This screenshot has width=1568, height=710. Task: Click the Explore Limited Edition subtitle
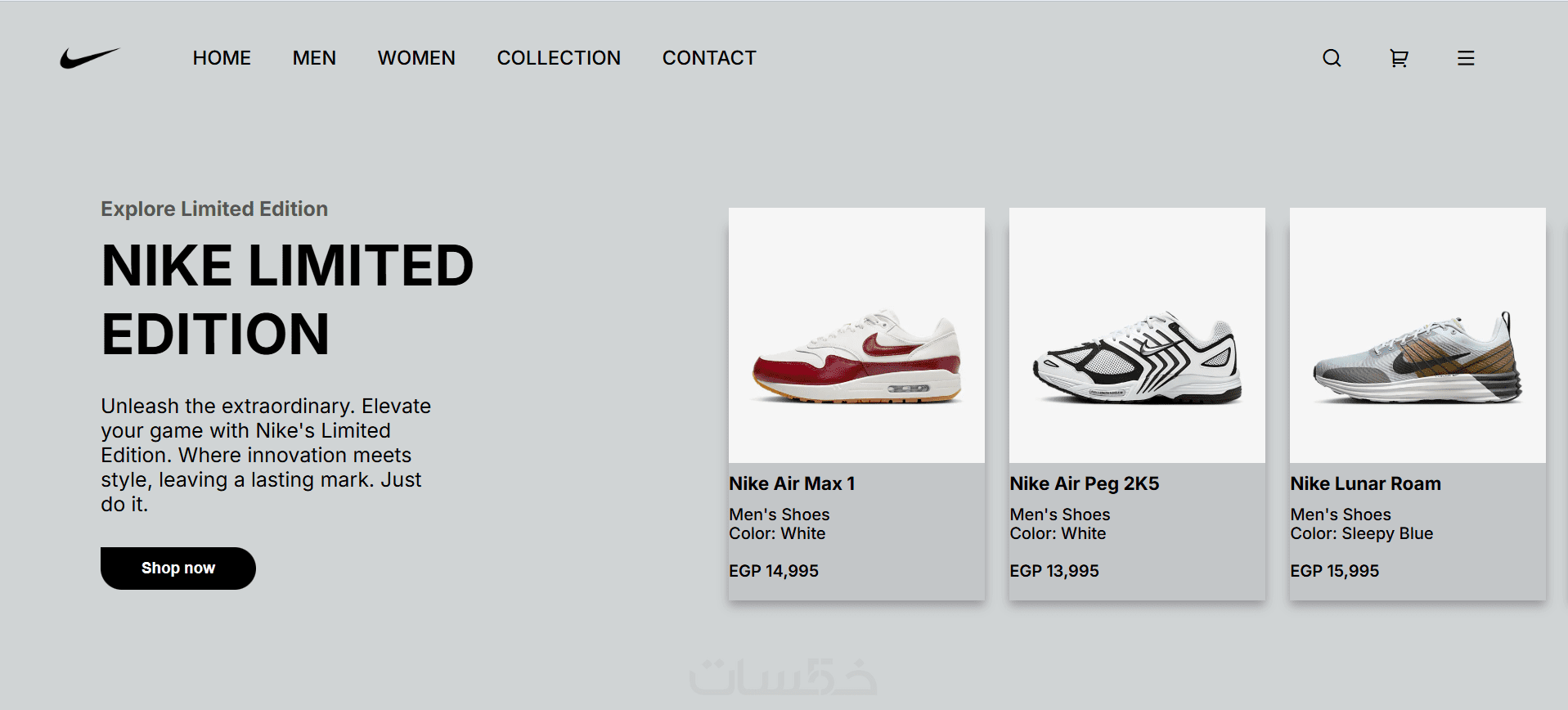point(214,209)
